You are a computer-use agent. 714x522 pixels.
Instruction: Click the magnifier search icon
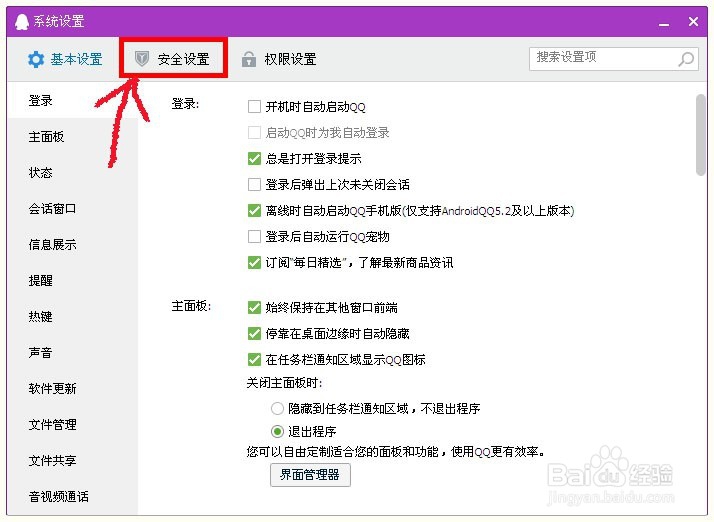click(x=686, y=59)
